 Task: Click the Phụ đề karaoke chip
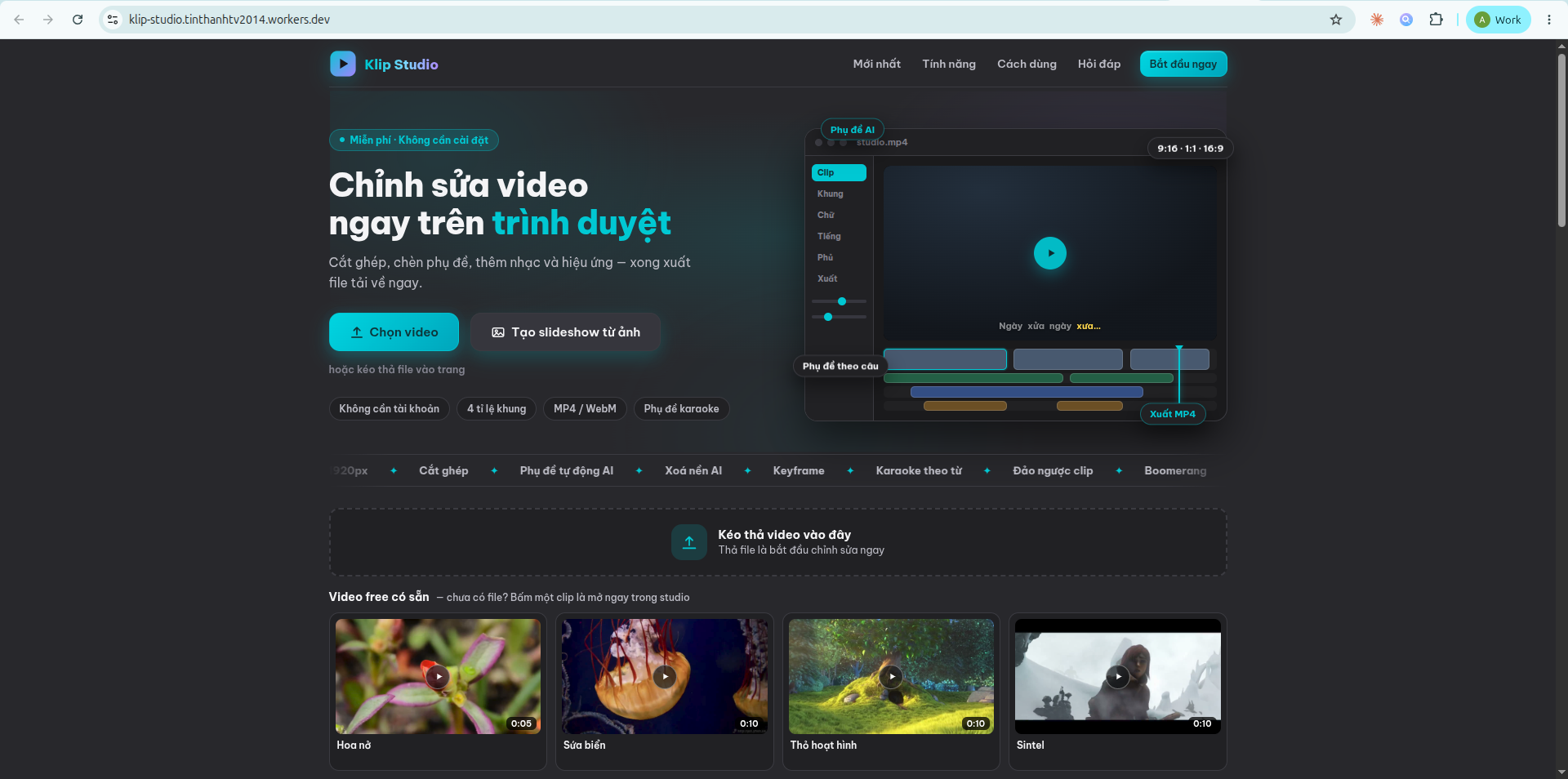(681, 408)
